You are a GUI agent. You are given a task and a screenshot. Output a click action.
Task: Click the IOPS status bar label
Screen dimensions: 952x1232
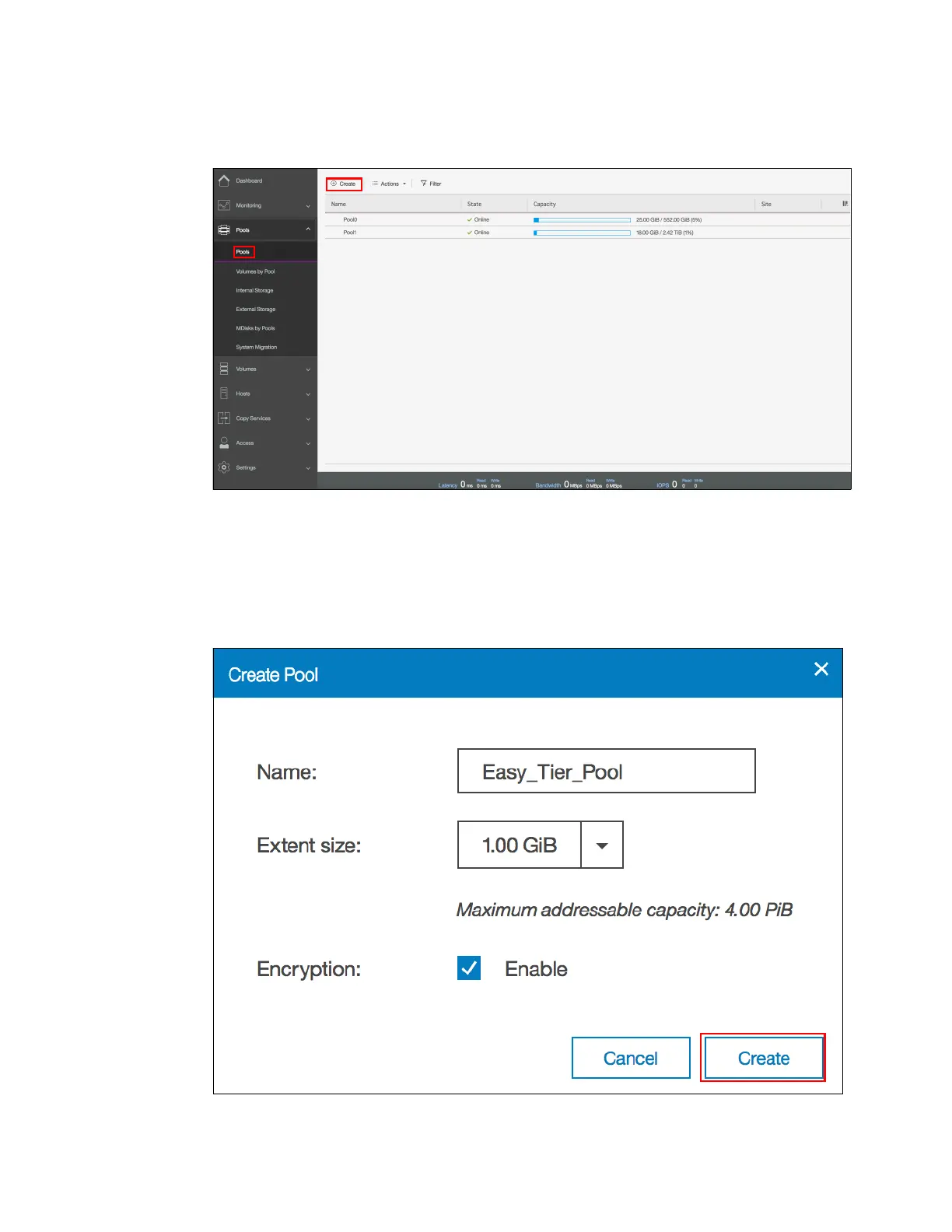coord(663,485)
